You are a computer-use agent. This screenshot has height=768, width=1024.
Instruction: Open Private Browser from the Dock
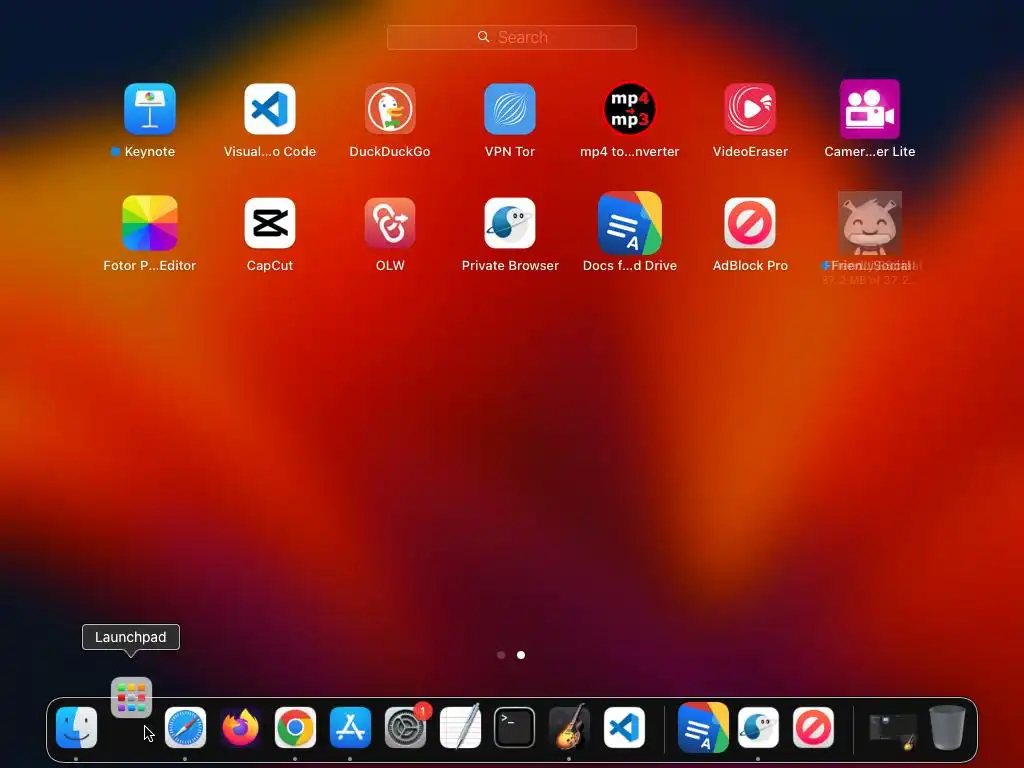pos(758,728)
